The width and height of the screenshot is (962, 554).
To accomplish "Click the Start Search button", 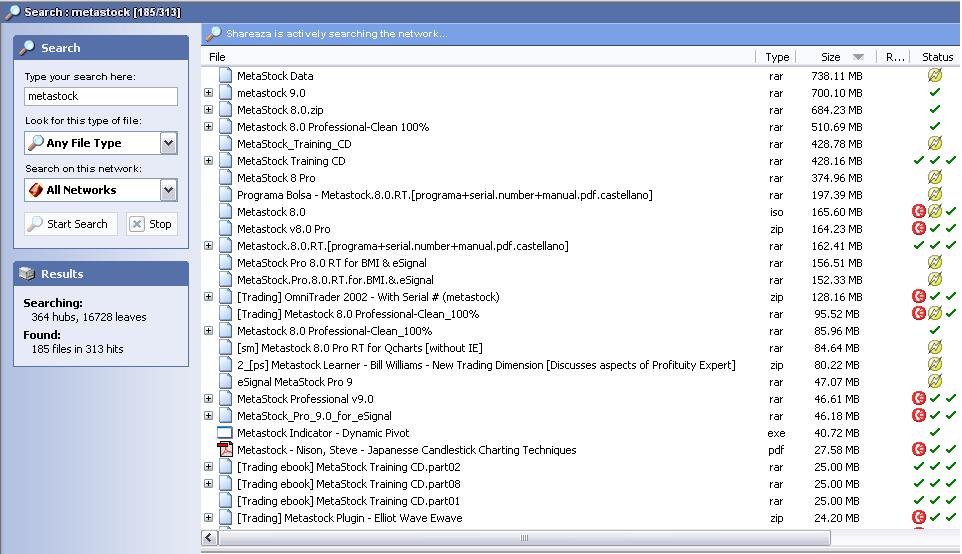I will point(69,224).
